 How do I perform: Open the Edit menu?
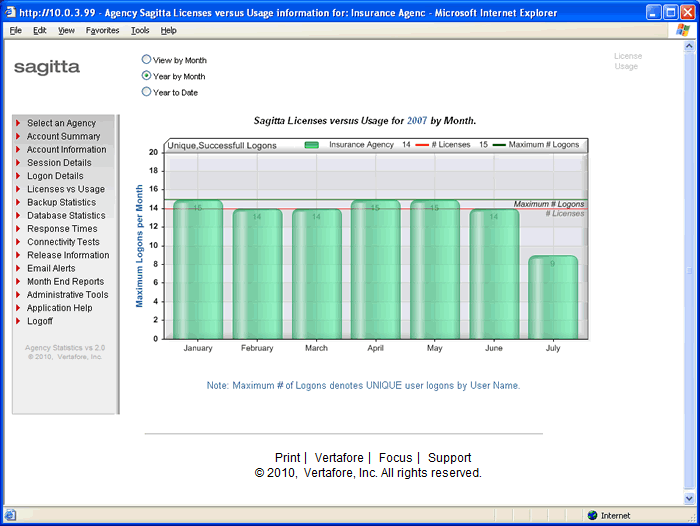point(40,30)
